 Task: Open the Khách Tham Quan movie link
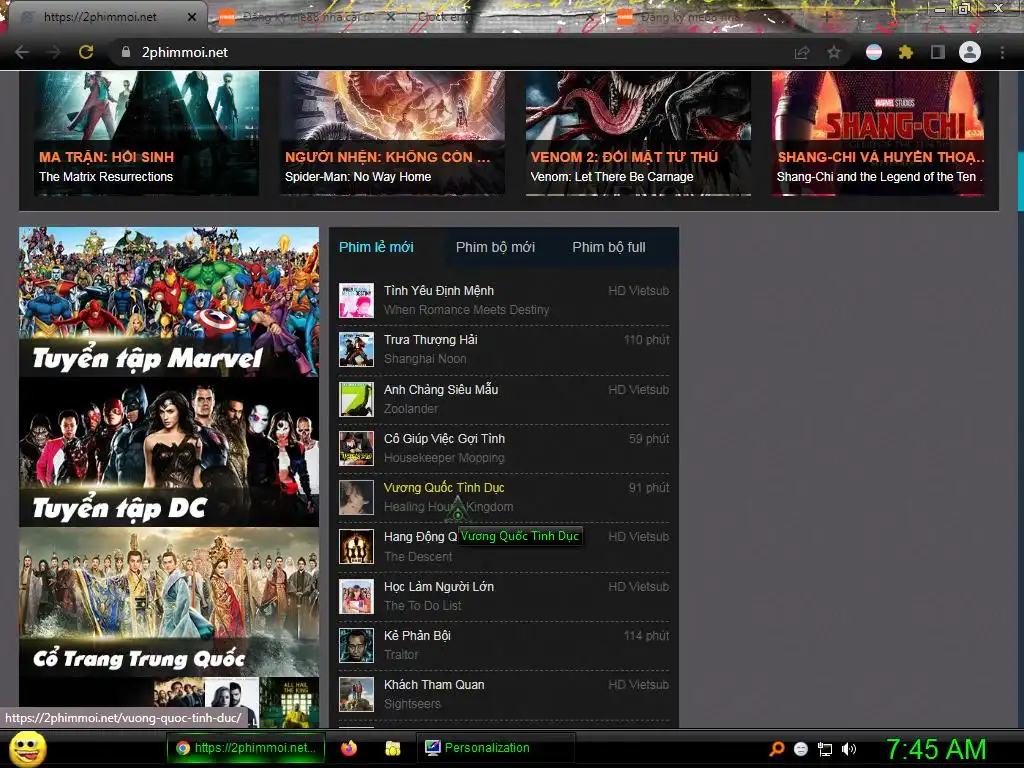pyautogui.click(x=434, y=684)
